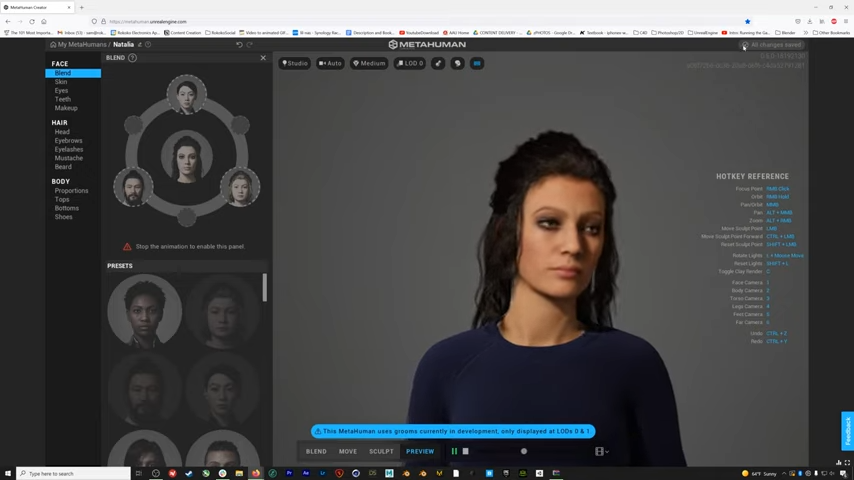Open After Effects from the taskbar
The height and width of the screenshot is (480, 854).
[x=306, y=473]
